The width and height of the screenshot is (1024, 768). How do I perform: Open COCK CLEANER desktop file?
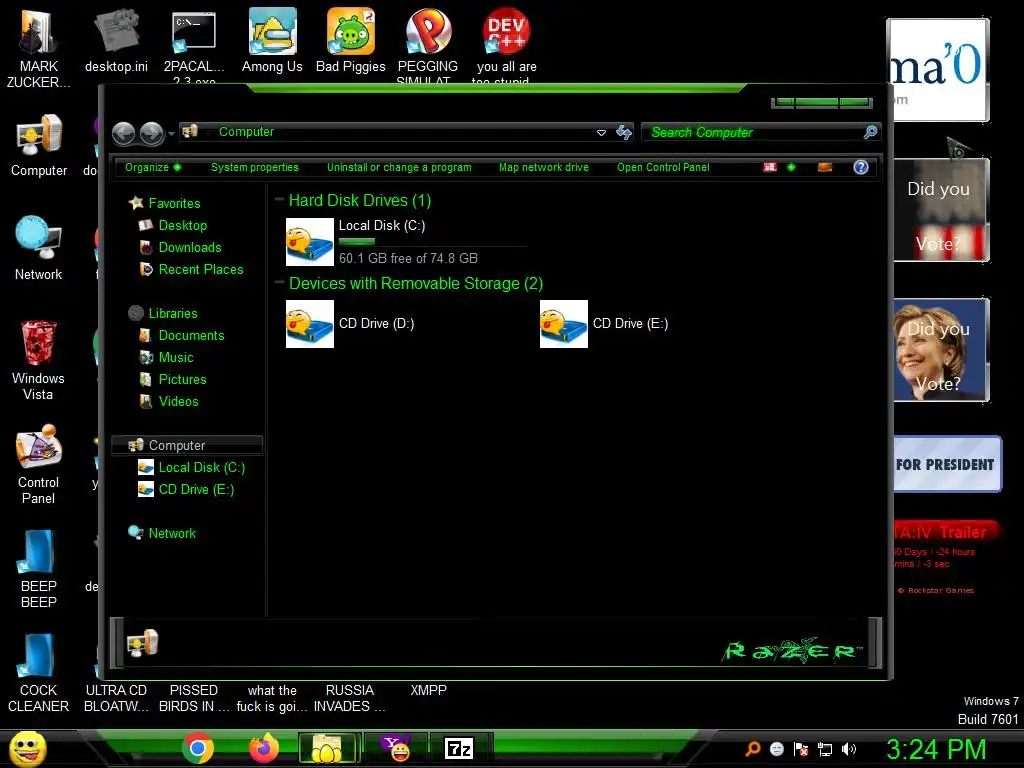tap(39, 673)
